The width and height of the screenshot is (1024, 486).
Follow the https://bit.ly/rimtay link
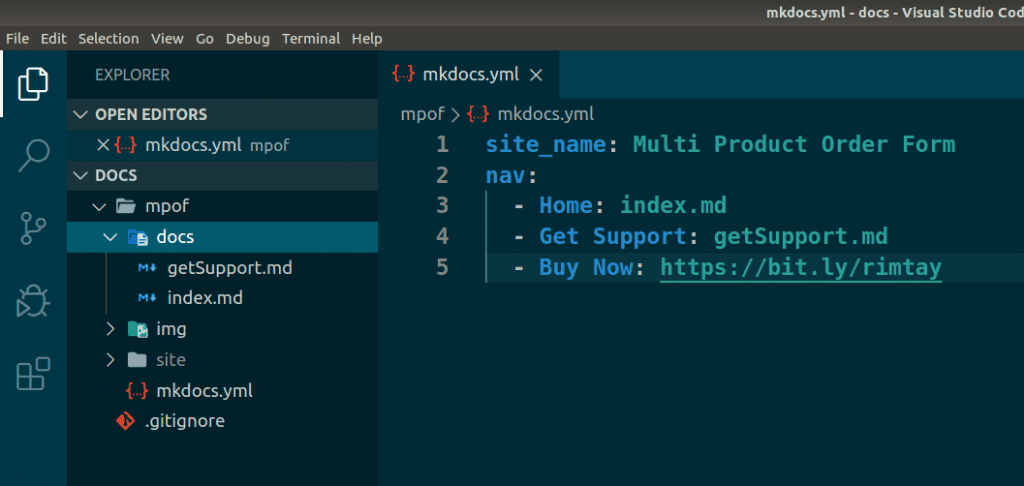[x=801, y=267]
